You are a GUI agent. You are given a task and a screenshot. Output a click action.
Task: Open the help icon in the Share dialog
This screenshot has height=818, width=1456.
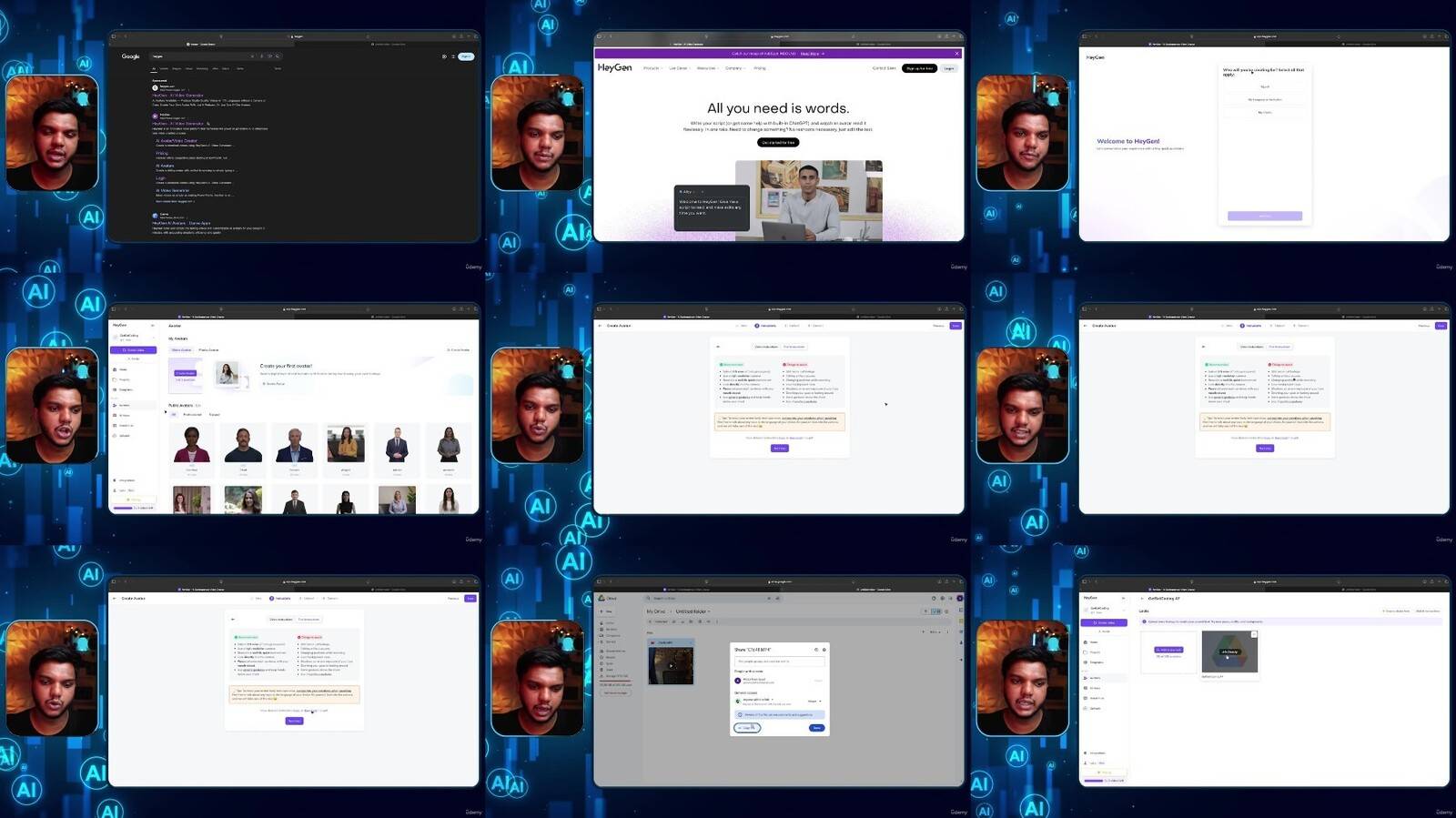tap(816, 650)
